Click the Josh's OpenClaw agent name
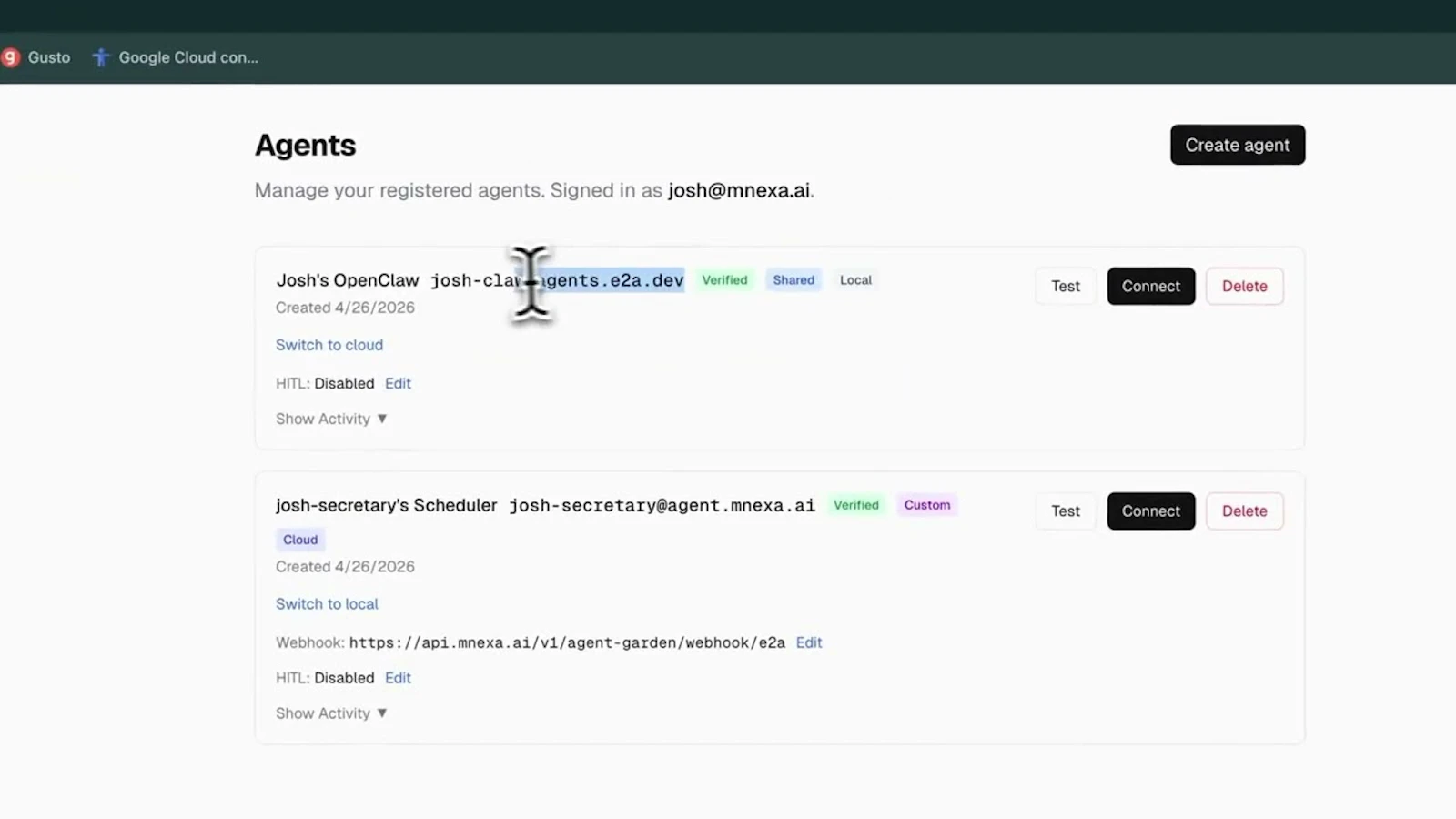1456x819 pixels. [x=348, y=280]
